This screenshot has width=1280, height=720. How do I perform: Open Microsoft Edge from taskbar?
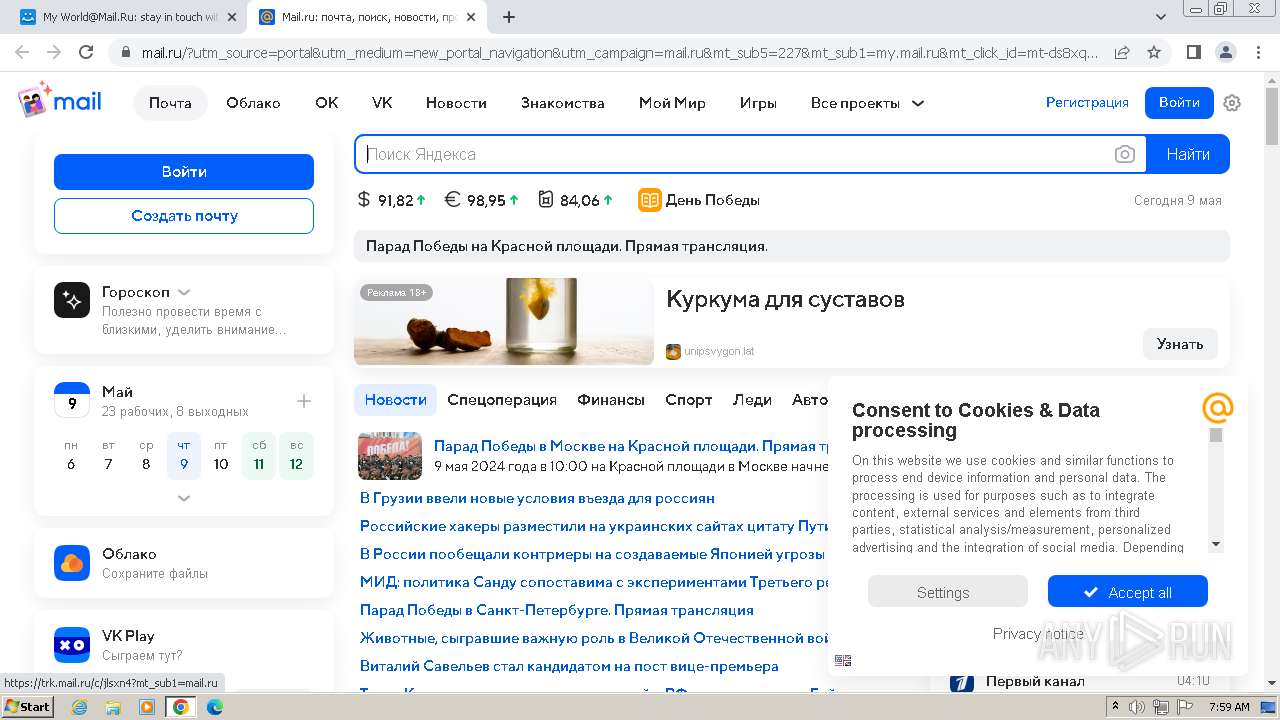point(215,707)
